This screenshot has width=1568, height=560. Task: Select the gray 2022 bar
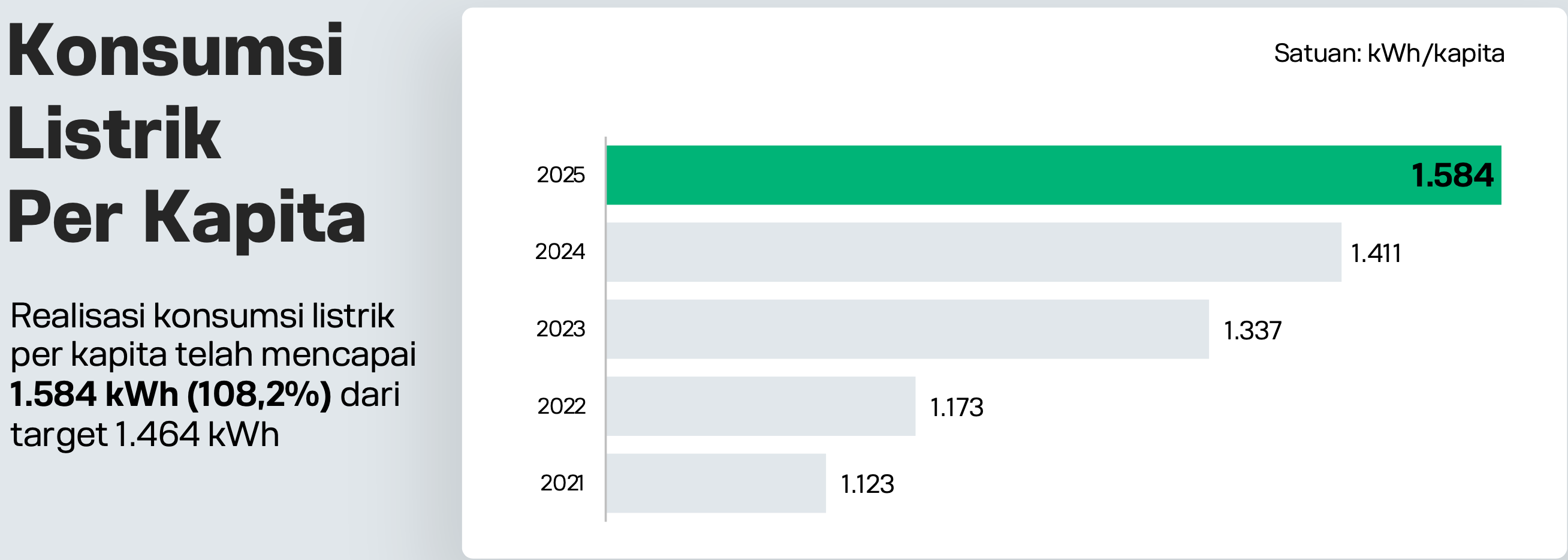761,406
